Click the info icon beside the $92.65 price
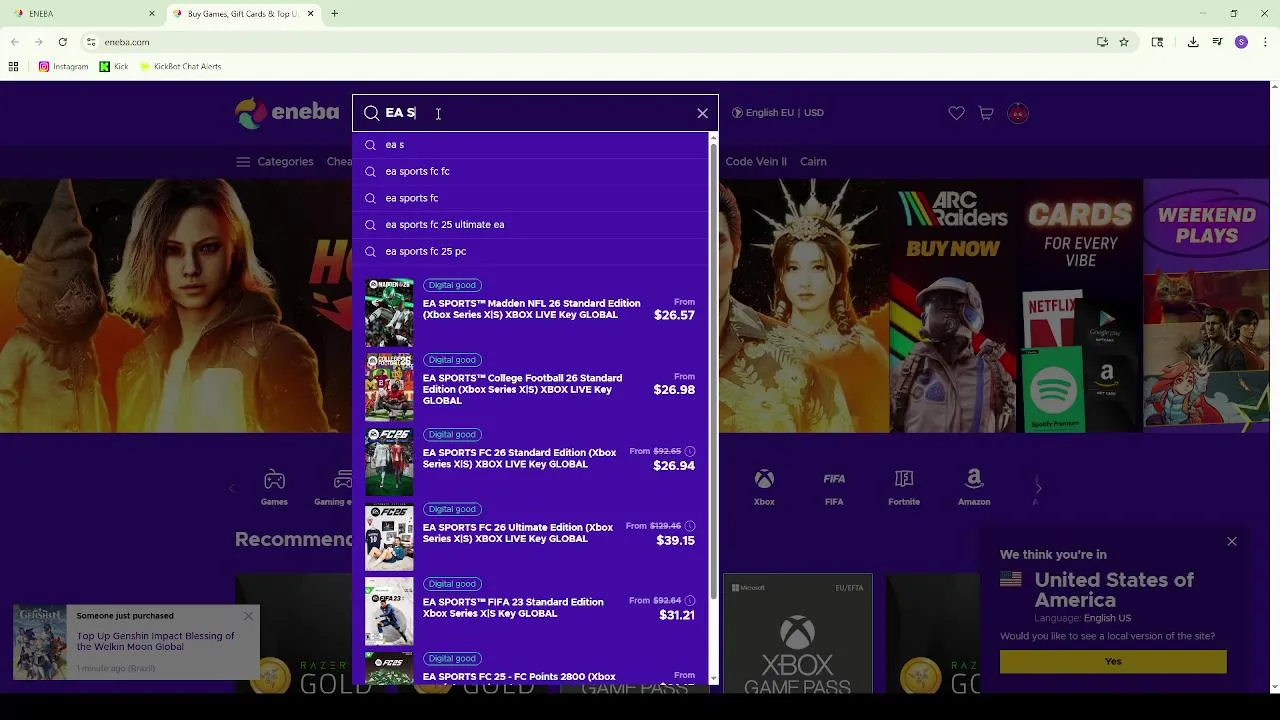 (x=690, y=452)
